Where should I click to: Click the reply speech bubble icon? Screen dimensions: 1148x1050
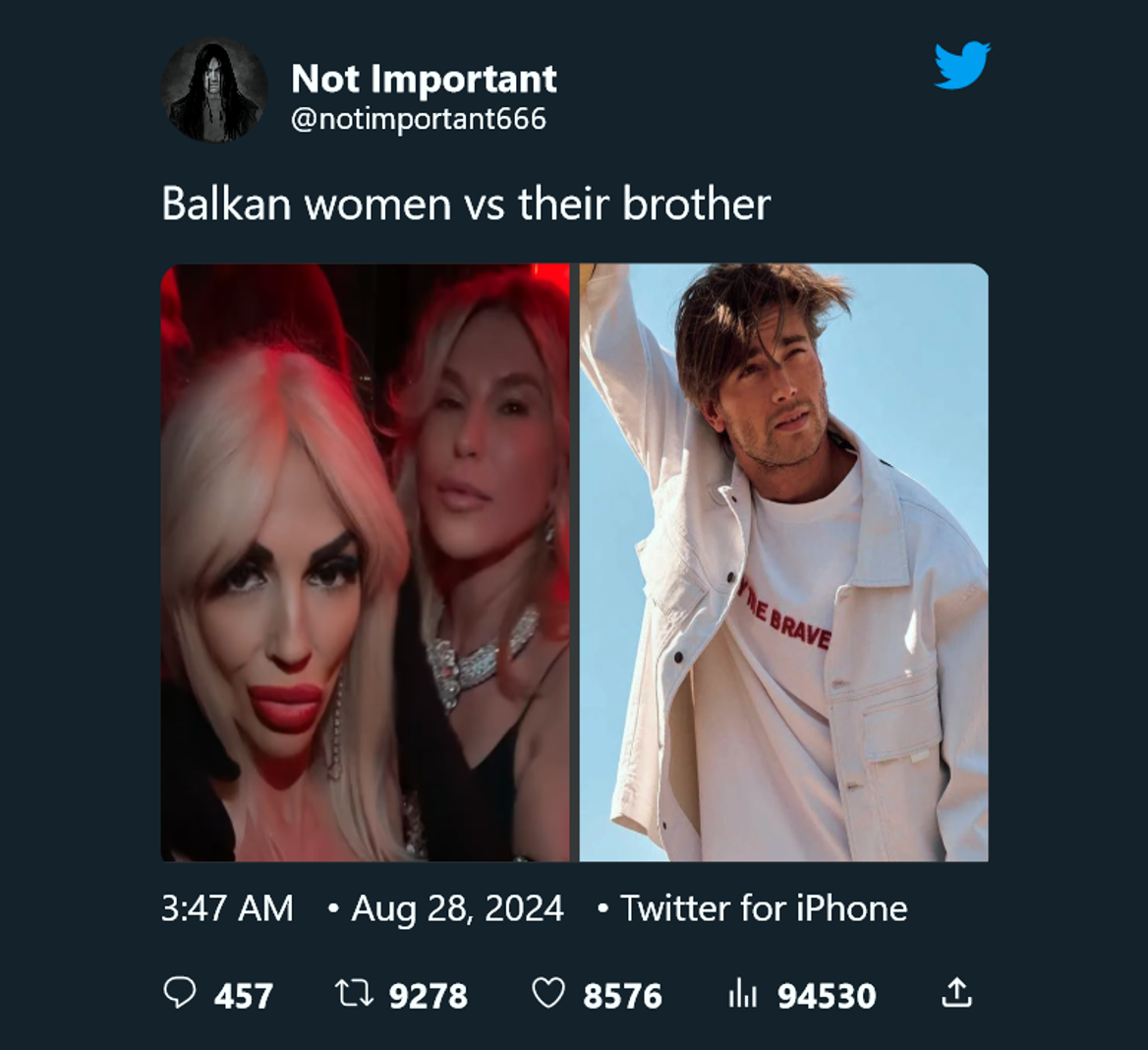(179, 994)
